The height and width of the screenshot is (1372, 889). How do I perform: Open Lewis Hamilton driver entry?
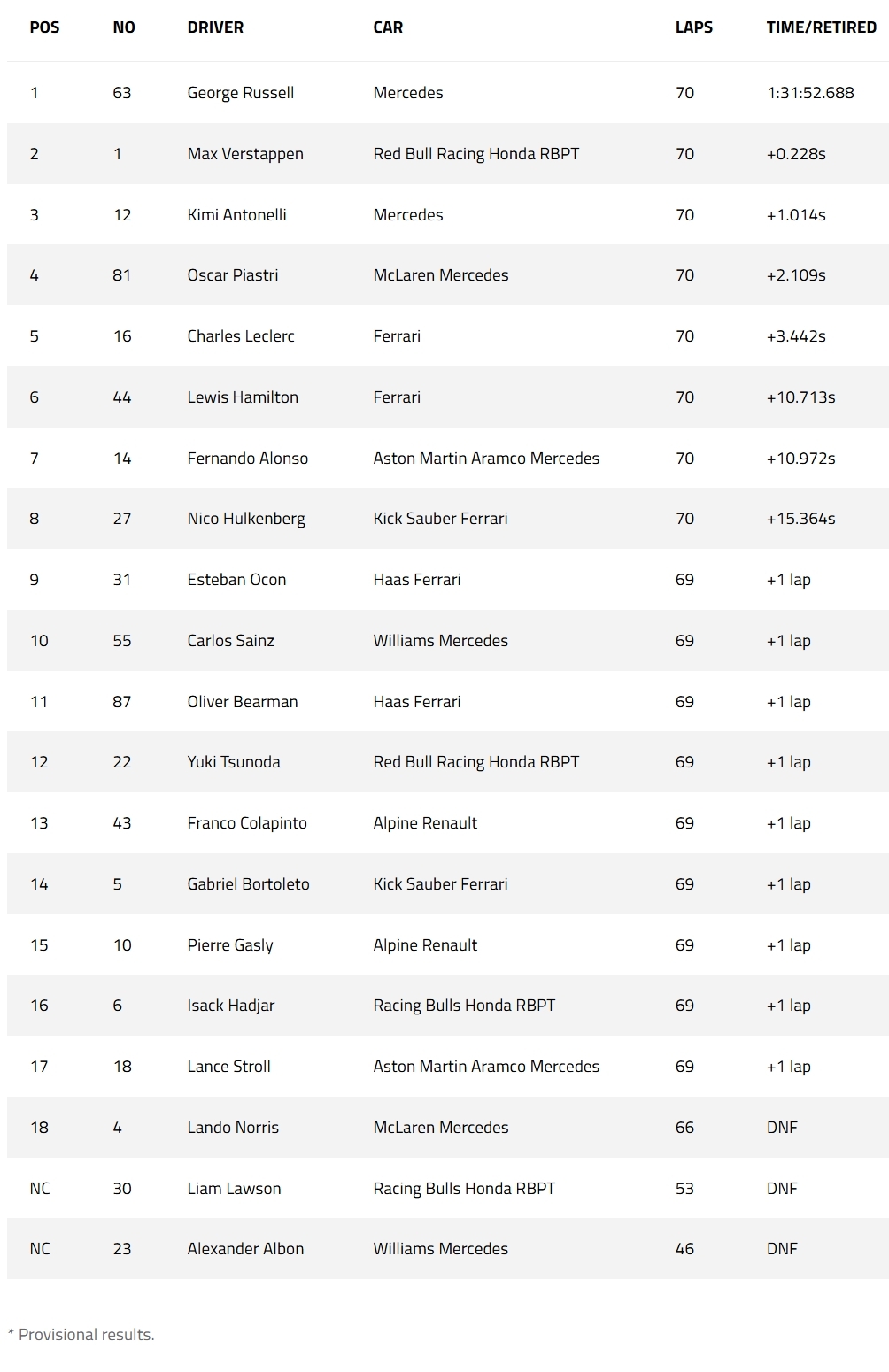(x=243, y=397)
